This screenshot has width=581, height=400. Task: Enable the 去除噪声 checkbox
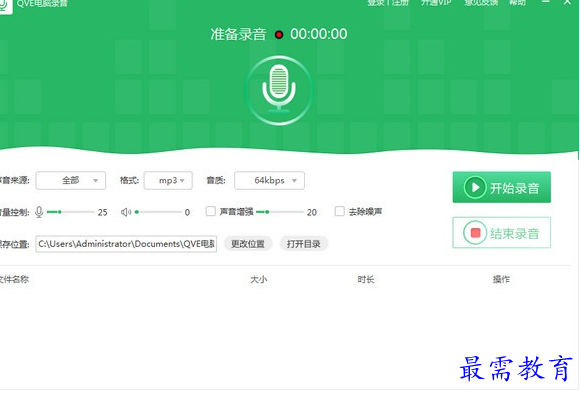[339, 211]
